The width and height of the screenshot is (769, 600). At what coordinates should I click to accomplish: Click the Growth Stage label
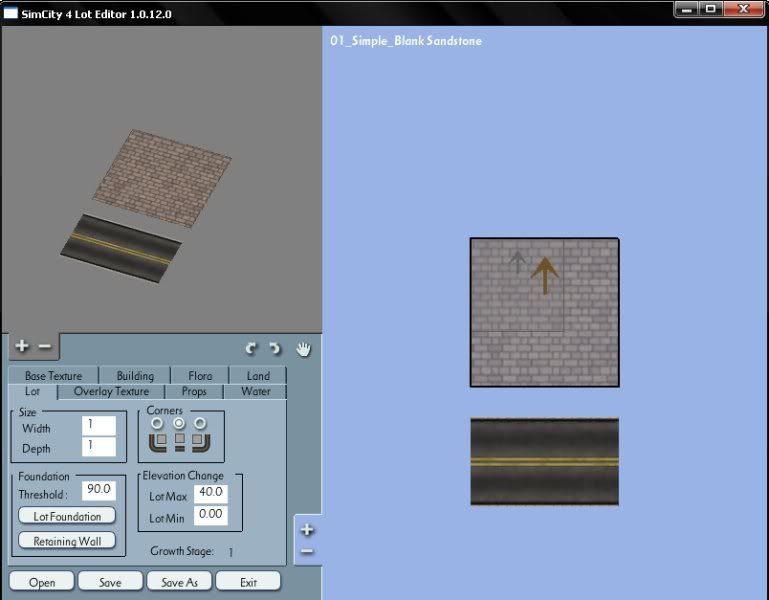tap(182, 551)
